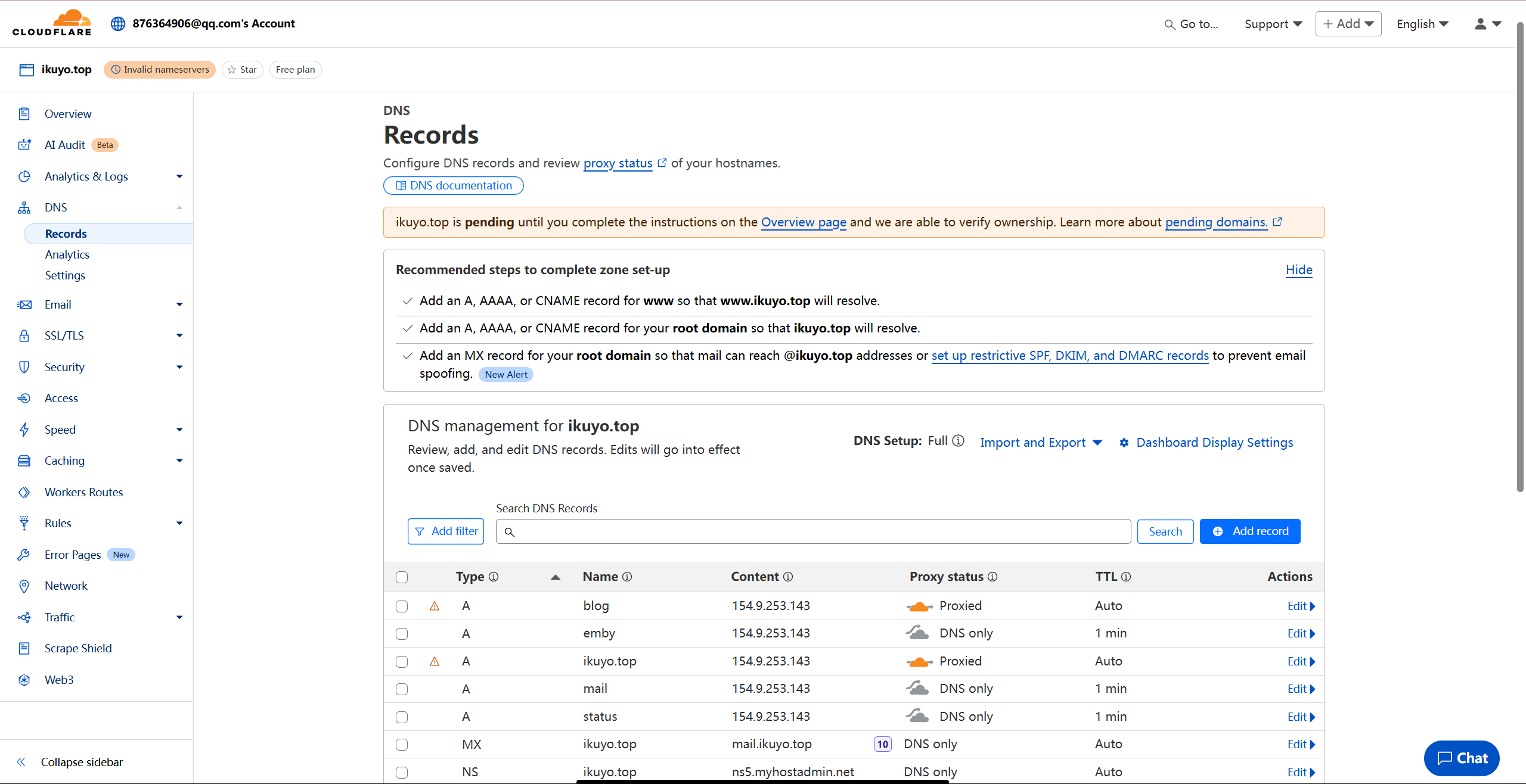Open the Scrape Shield sidebar item

pyautogui.click(x=78, y=648)
